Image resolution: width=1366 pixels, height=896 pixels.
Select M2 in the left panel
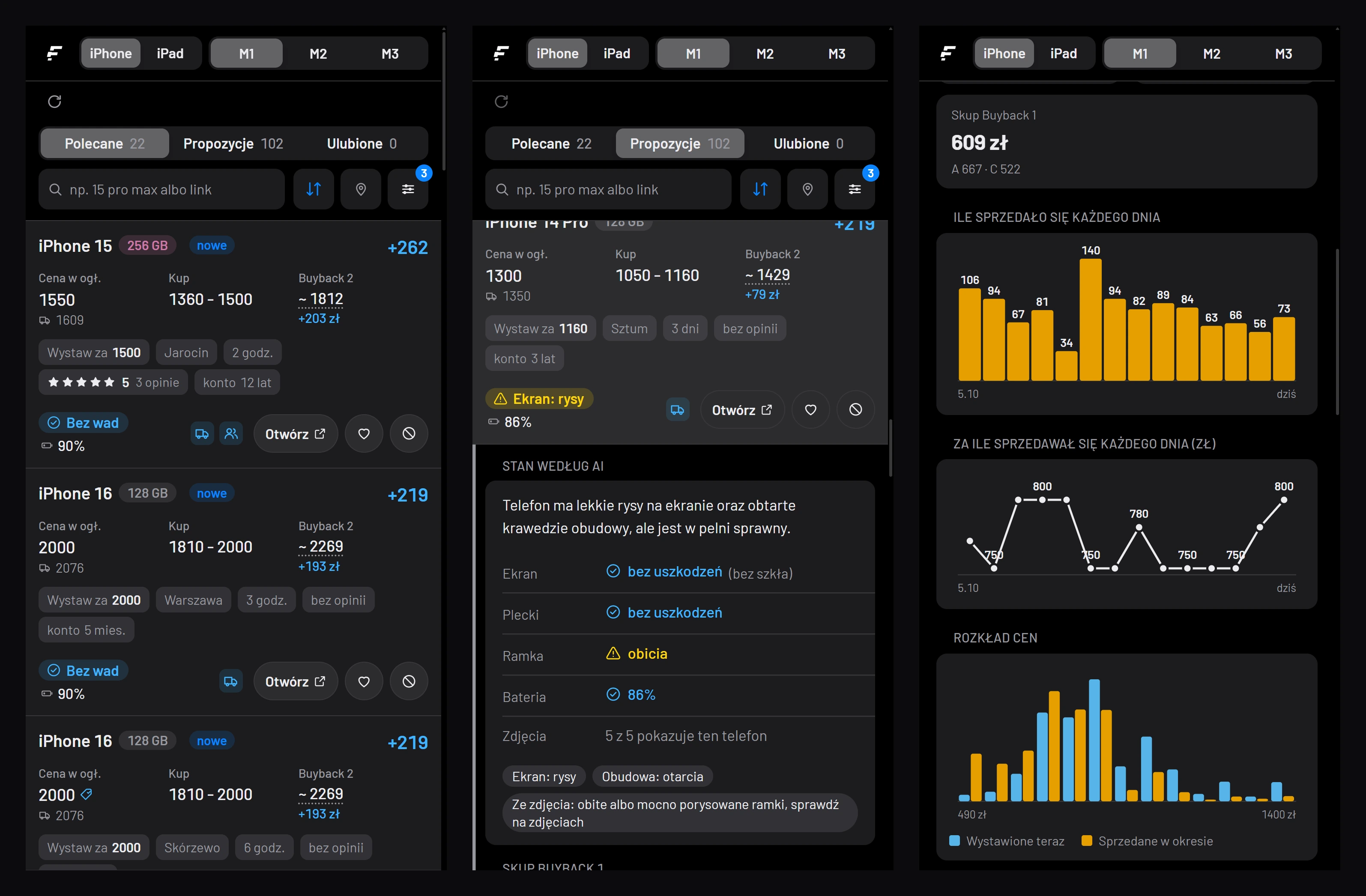(x=318, y=54)
